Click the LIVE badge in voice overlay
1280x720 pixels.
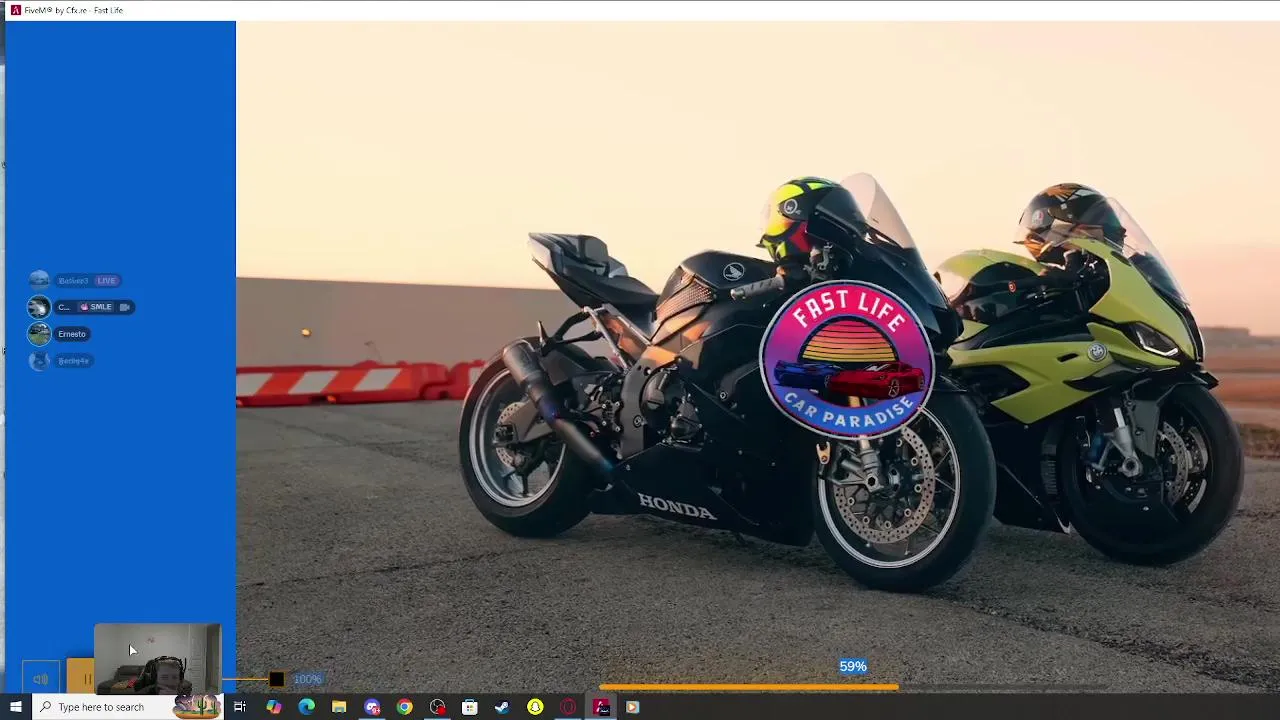(106, 281)
